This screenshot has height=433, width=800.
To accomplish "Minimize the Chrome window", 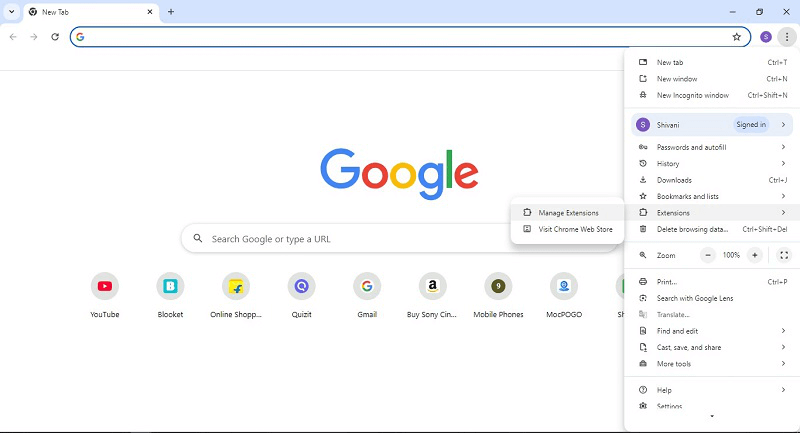I will pos(732,12).
